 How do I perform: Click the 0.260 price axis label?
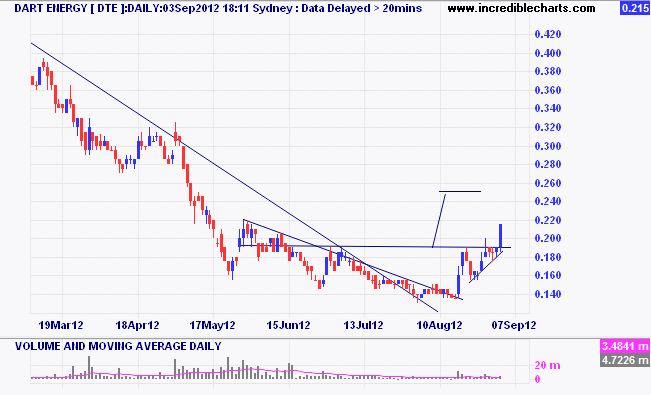[548, 183]
